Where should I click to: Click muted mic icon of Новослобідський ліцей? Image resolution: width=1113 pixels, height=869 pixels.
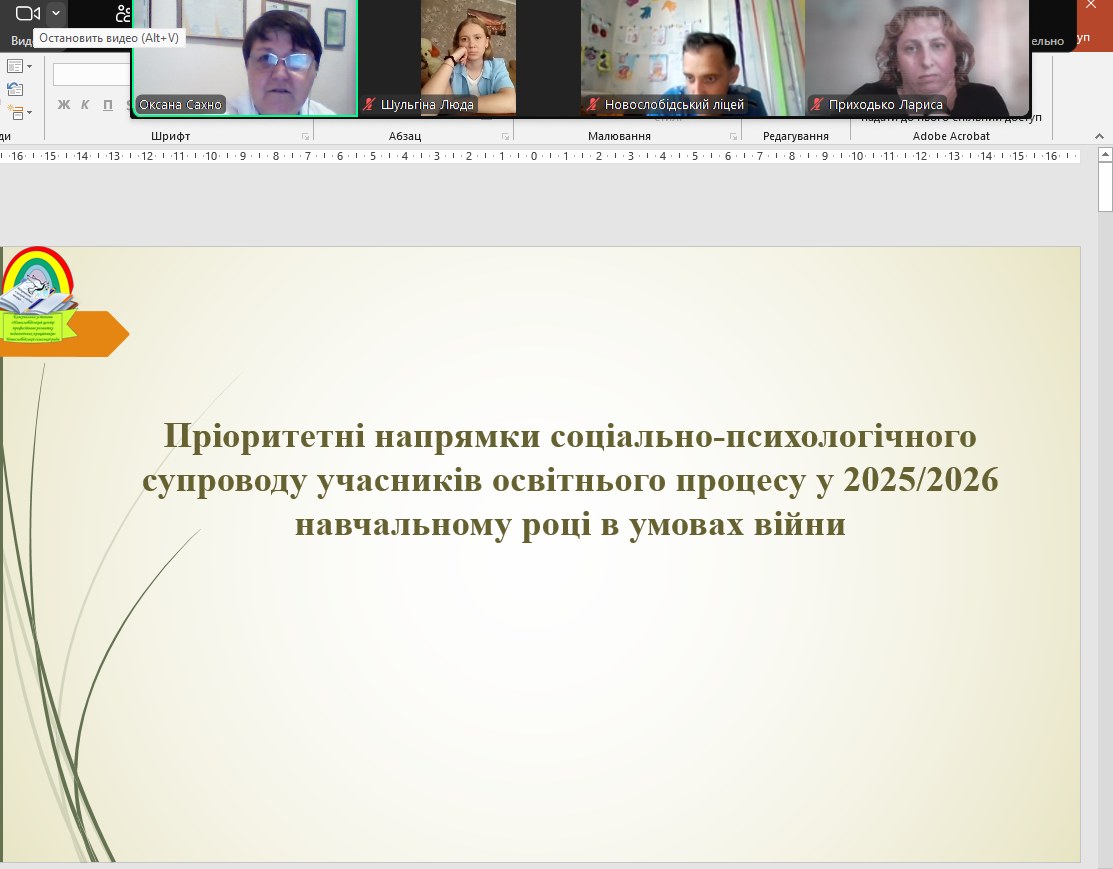click(593, 104)
